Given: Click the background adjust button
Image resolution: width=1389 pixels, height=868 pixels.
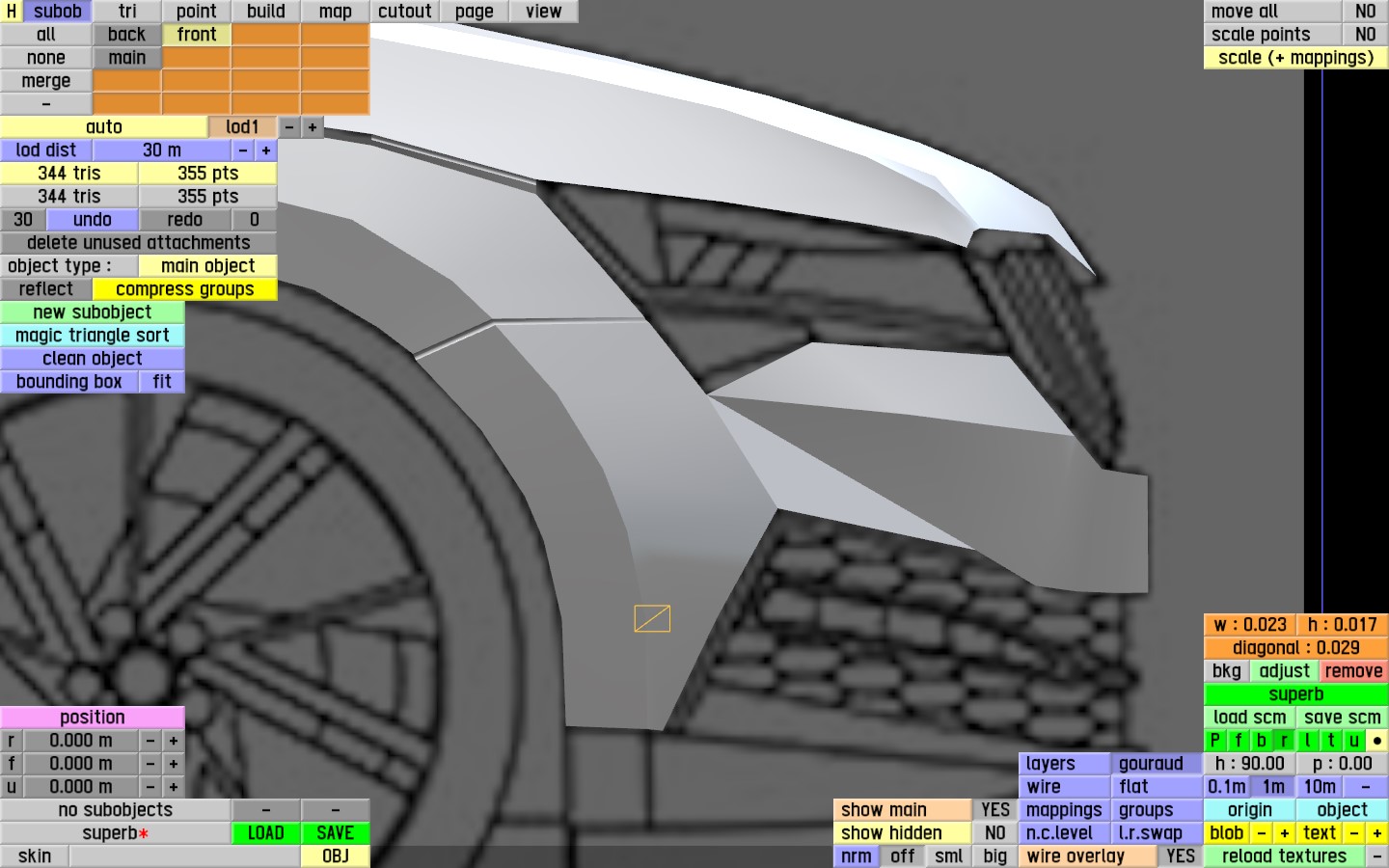Looking at the screenshot, I should [x=1285, y=671].
